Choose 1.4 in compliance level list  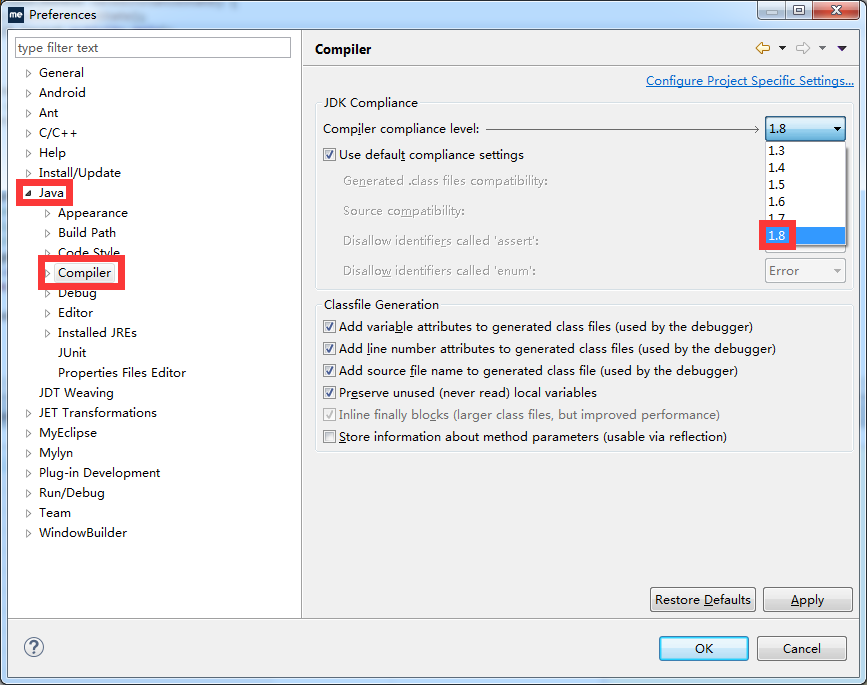(805, 168)
